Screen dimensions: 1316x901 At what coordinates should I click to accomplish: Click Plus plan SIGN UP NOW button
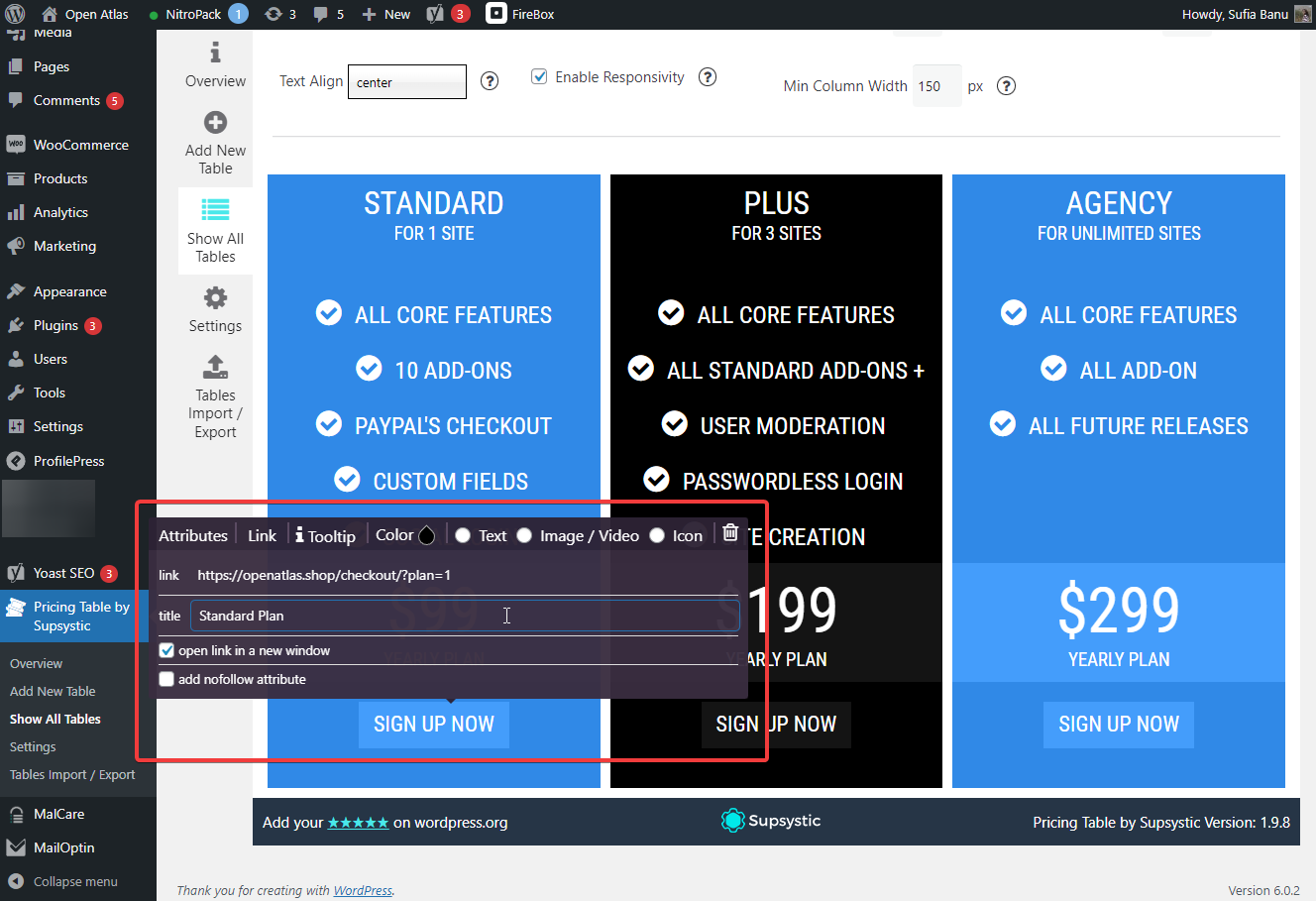776,725
